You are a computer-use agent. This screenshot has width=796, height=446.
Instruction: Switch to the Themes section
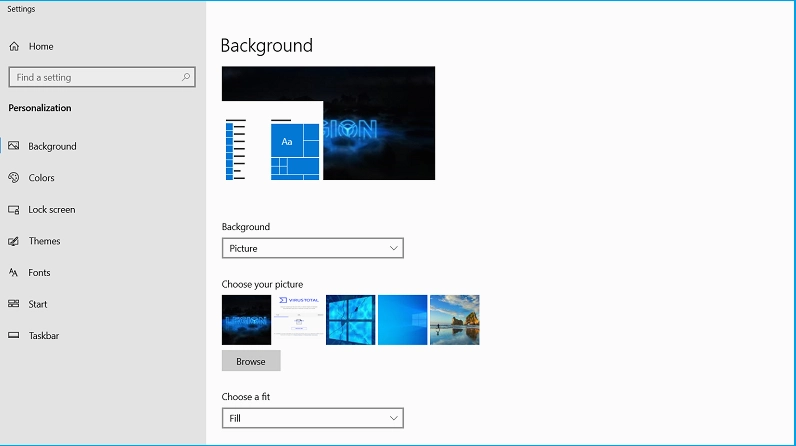[44, 241]
